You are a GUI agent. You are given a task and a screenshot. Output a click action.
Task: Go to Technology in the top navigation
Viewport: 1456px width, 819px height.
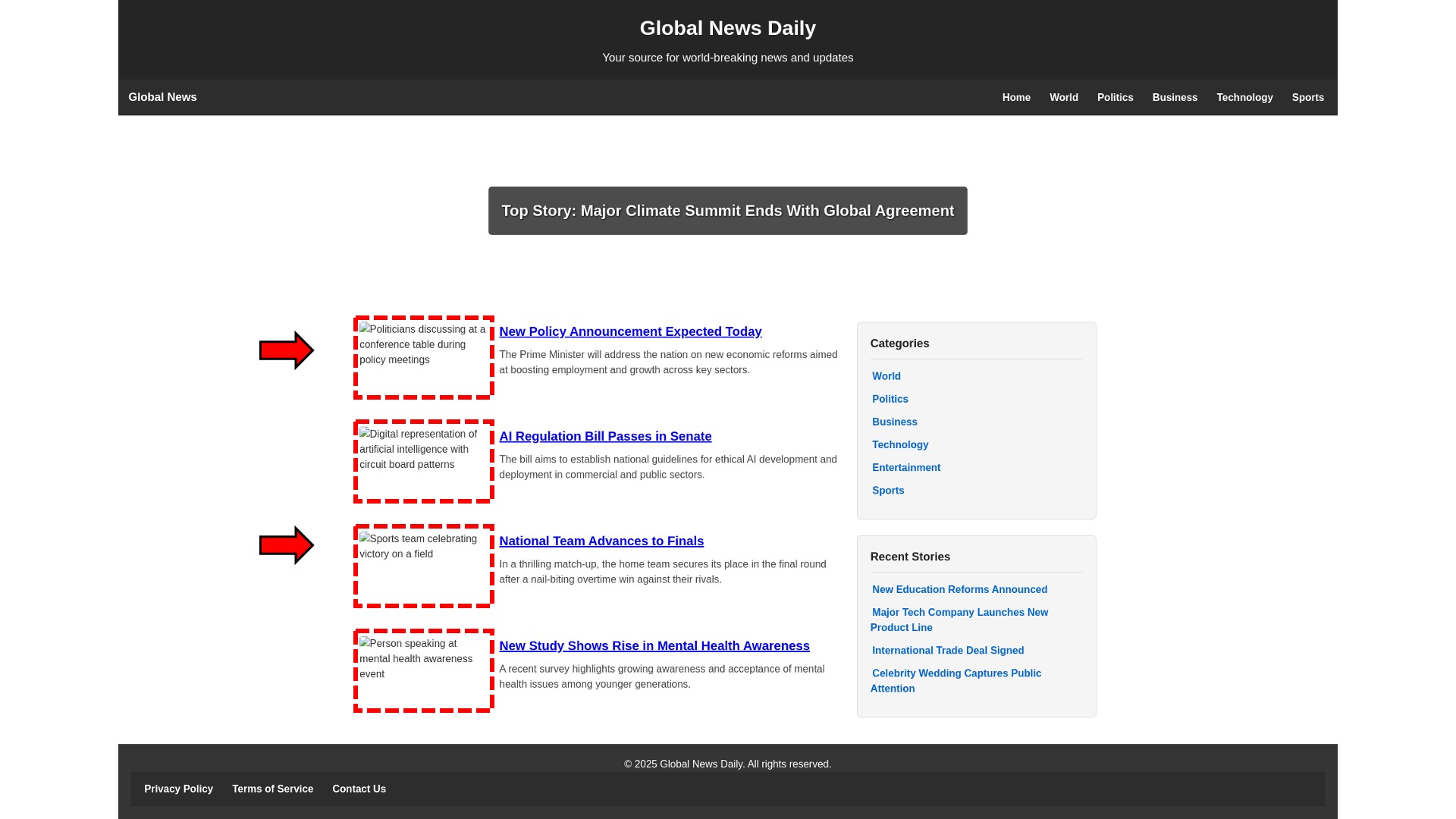[1244, 98]
